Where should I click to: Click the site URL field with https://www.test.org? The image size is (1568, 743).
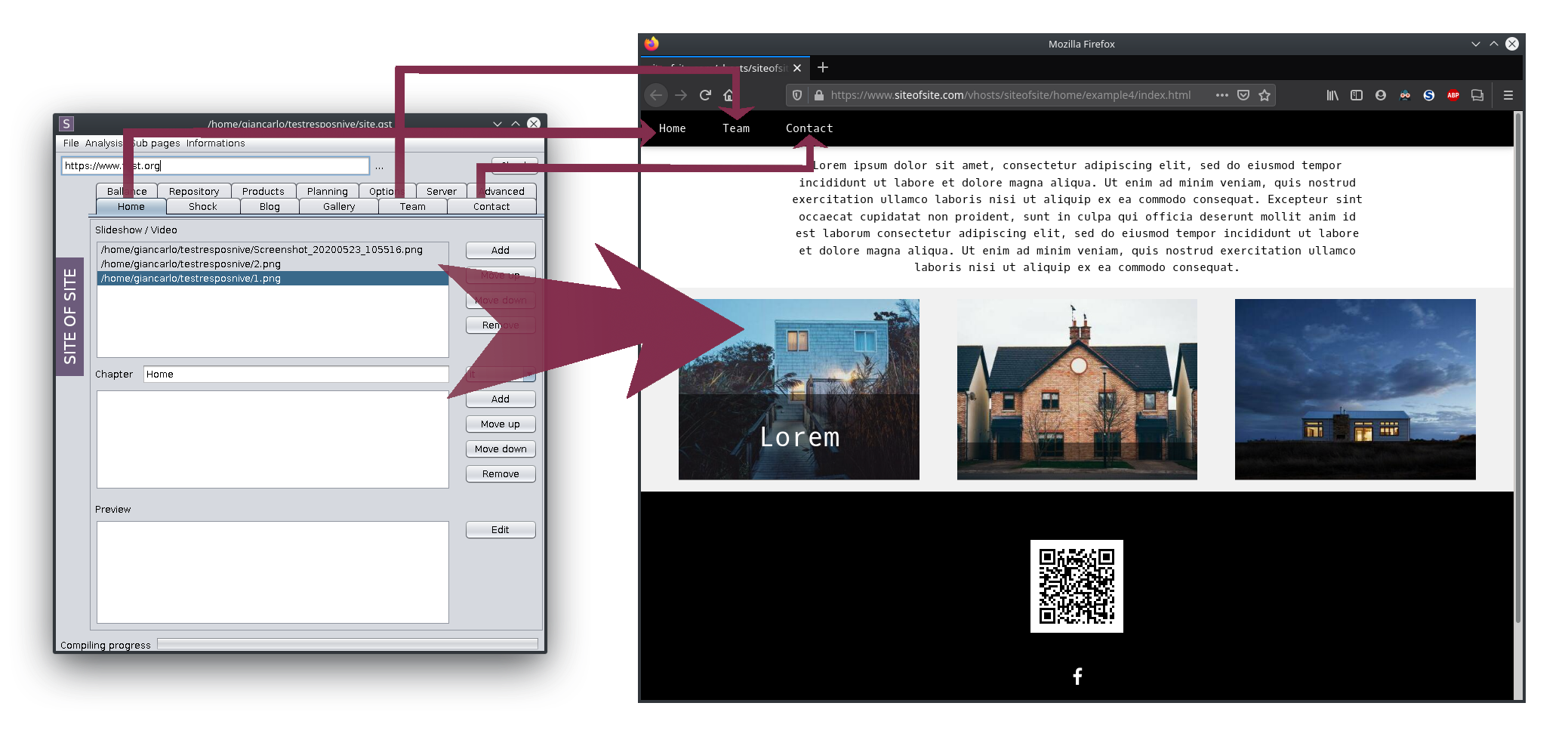tap(215, 165)
